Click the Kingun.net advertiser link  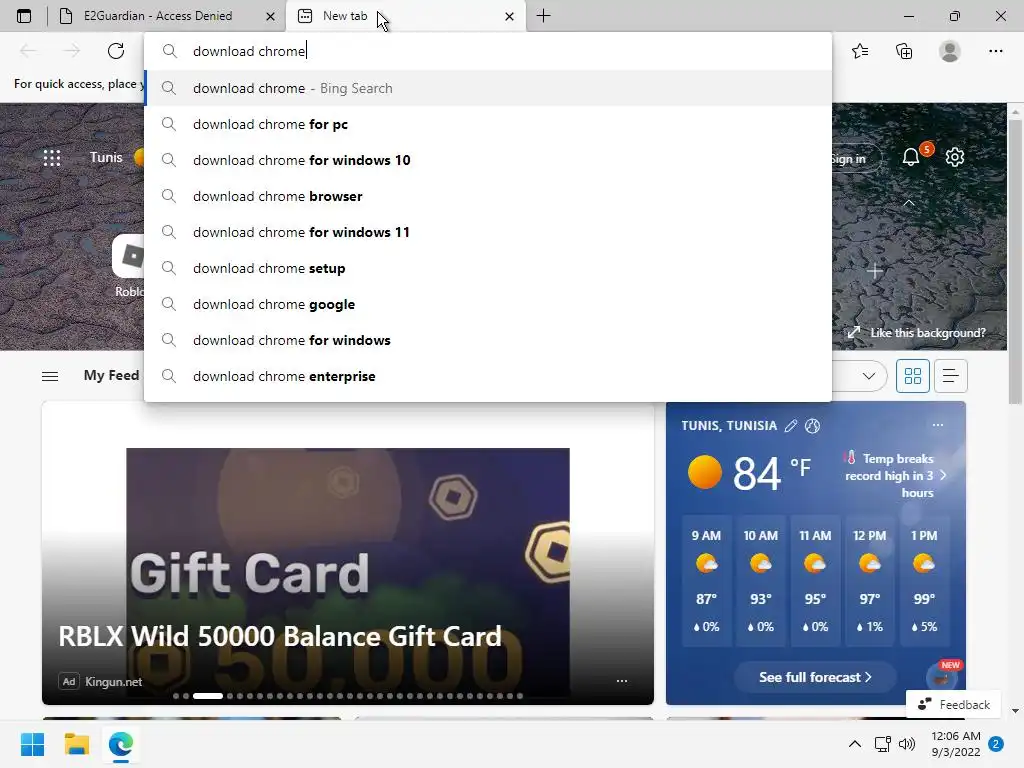tap(114, 682)
